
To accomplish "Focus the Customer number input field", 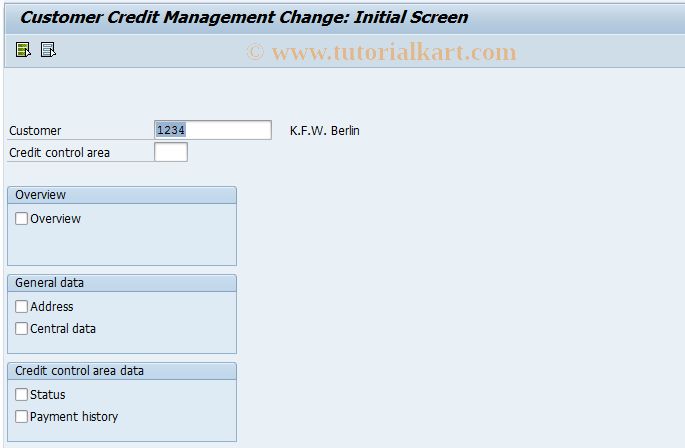I will pos(213,130).
